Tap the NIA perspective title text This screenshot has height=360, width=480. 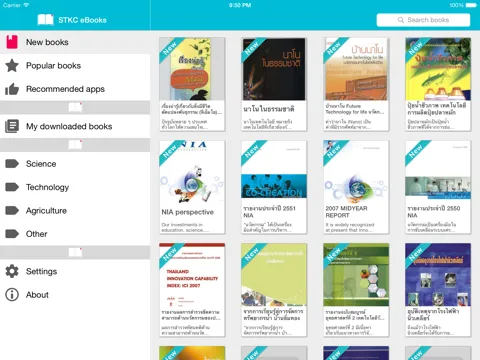(x=188, y=212)
